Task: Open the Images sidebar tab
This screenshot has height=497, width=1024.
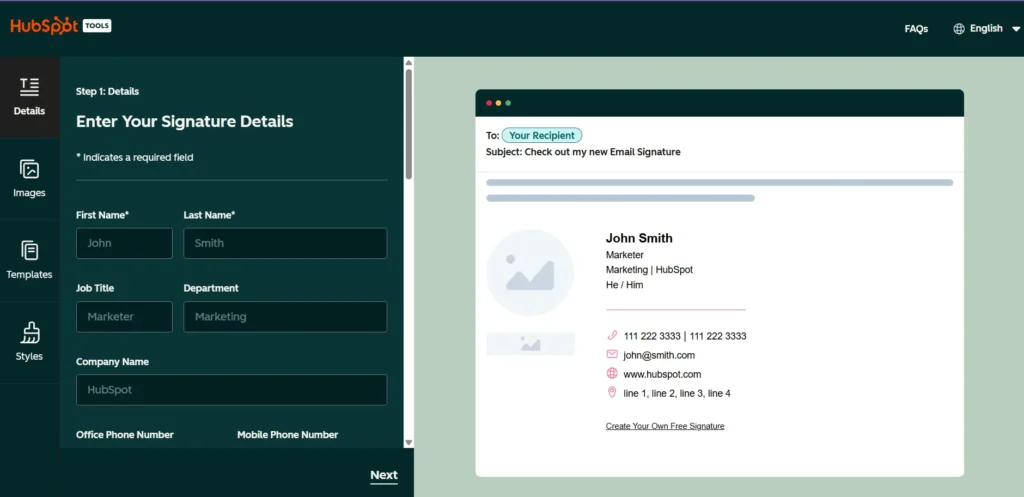Action: (29, 178)
